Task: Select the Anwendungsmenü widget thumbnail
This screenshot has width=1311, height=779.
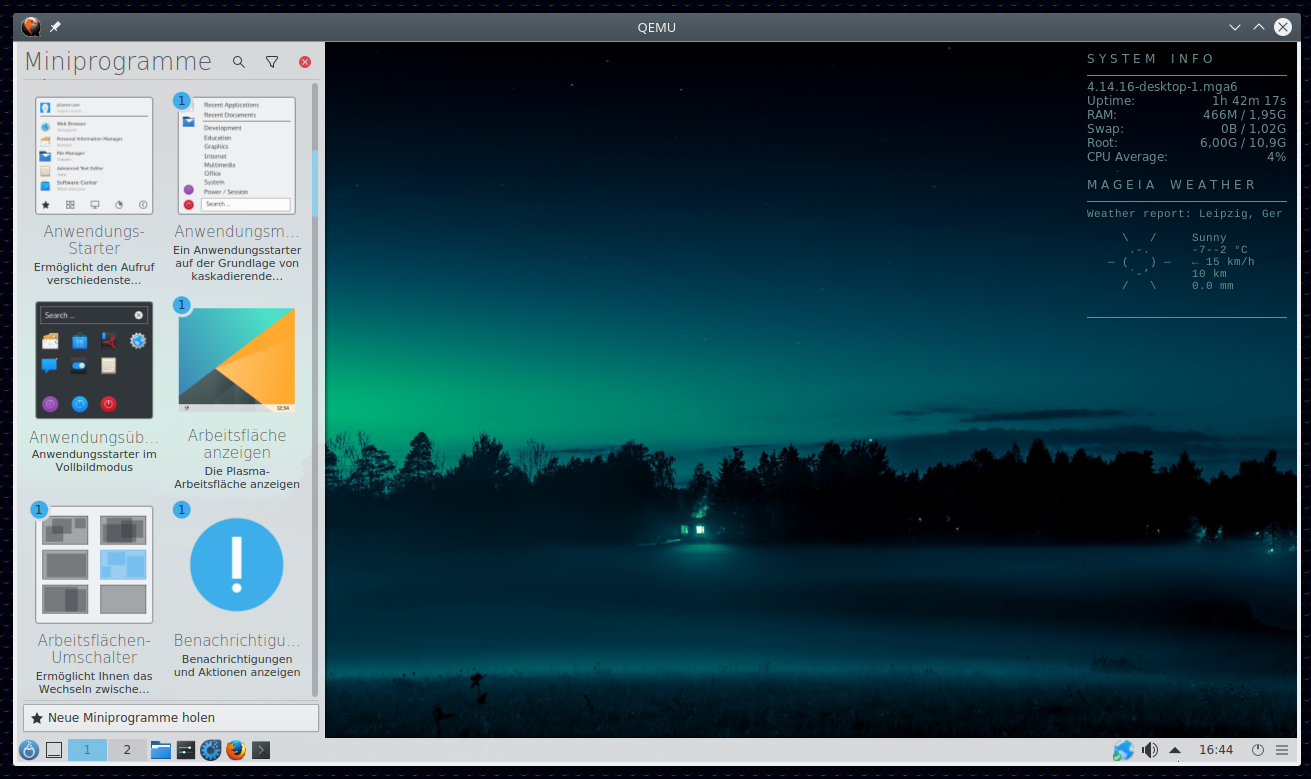Action: click(237, 156)
